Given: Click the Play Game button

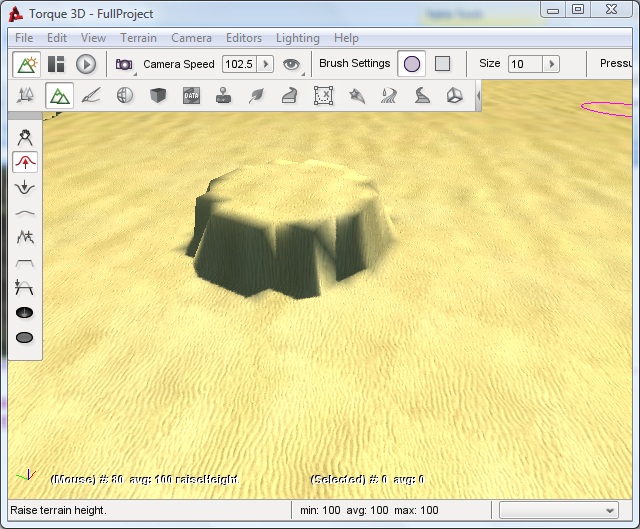Looking at the screenshot, I should [86, 64].
